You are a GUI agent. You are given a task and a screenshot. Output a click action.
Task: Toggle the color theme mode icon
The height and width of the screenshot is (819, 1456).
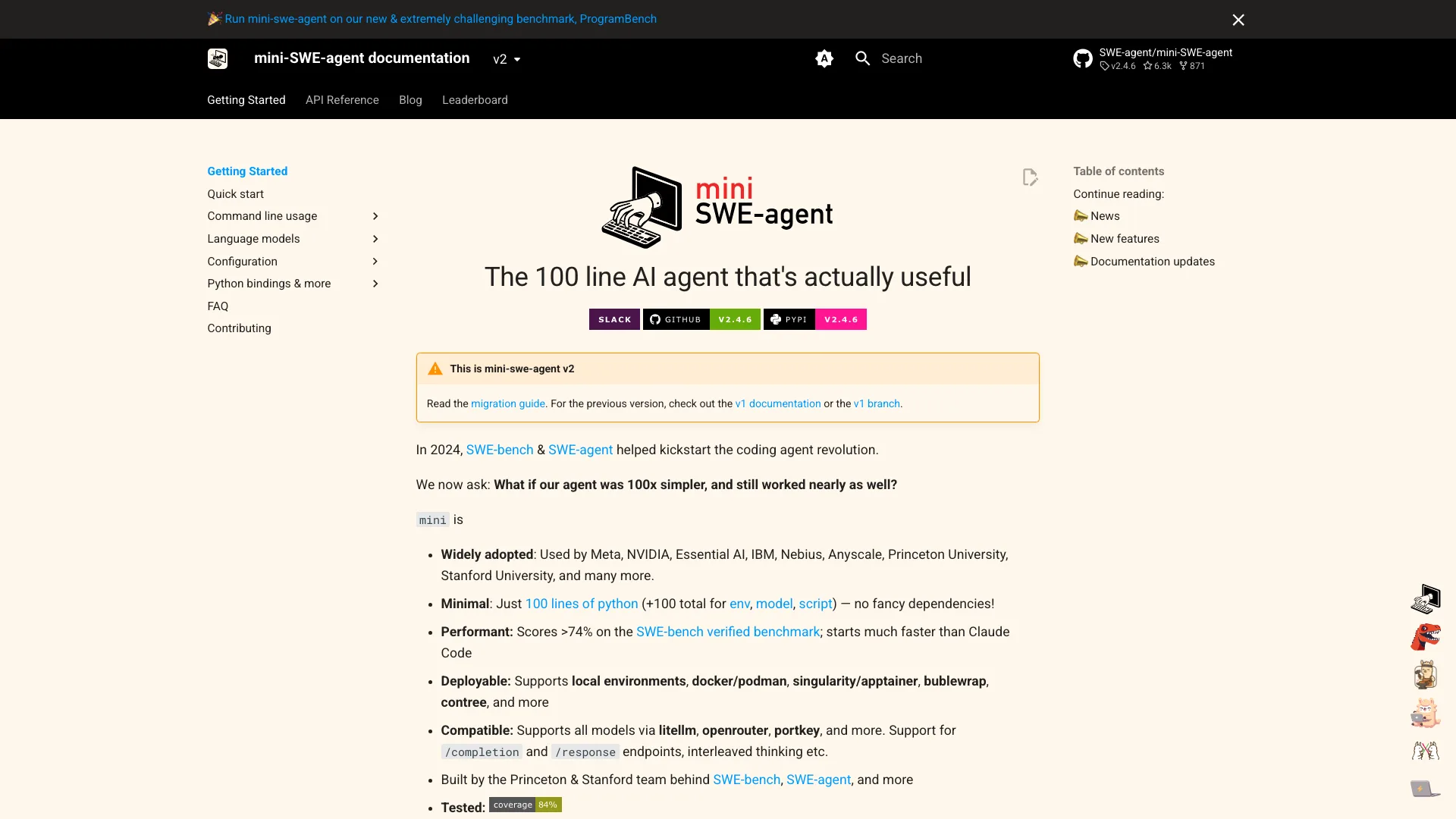tap(824, 58)
